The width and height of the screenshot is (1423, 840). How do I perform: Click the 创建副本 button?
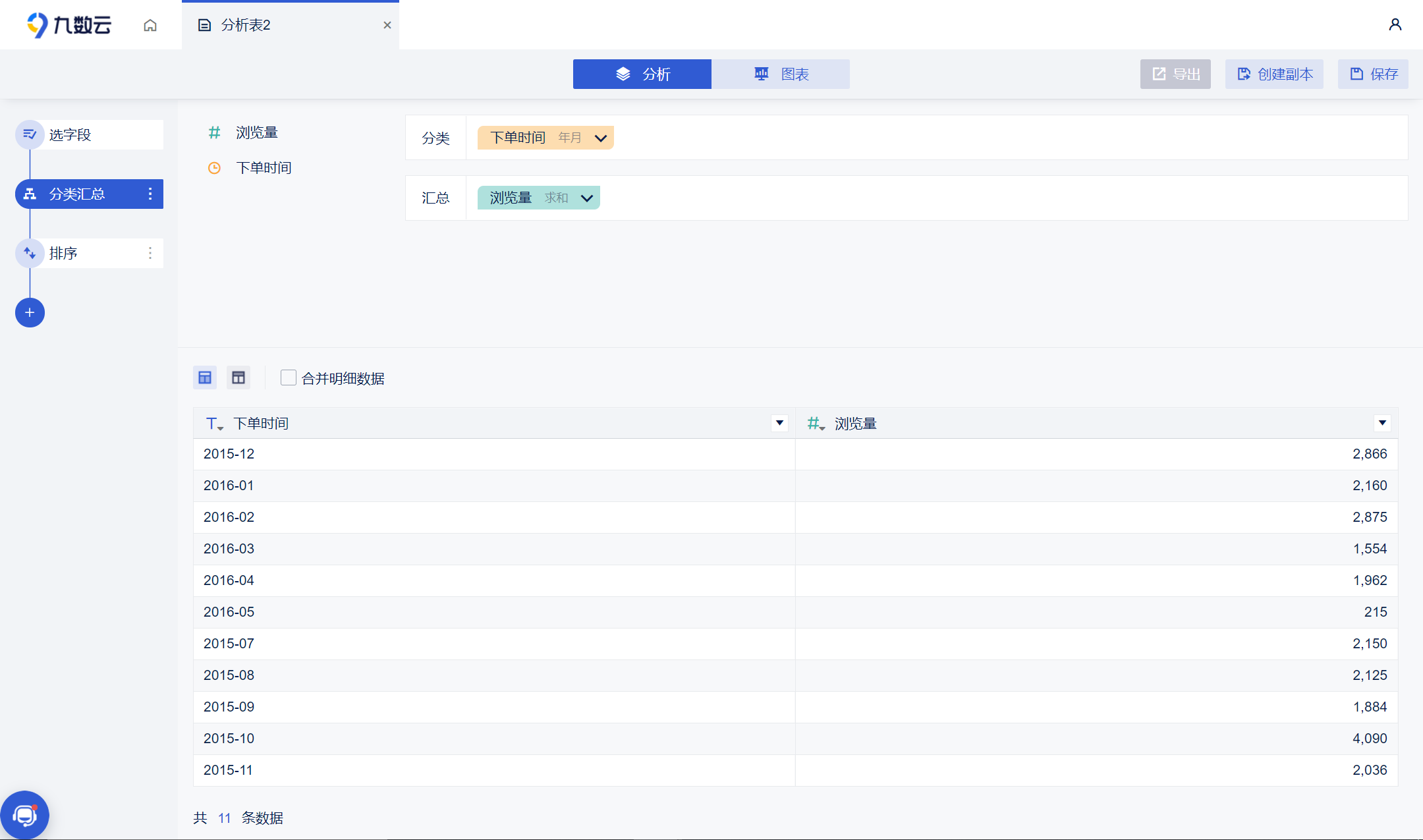(x=1274, y=74)
